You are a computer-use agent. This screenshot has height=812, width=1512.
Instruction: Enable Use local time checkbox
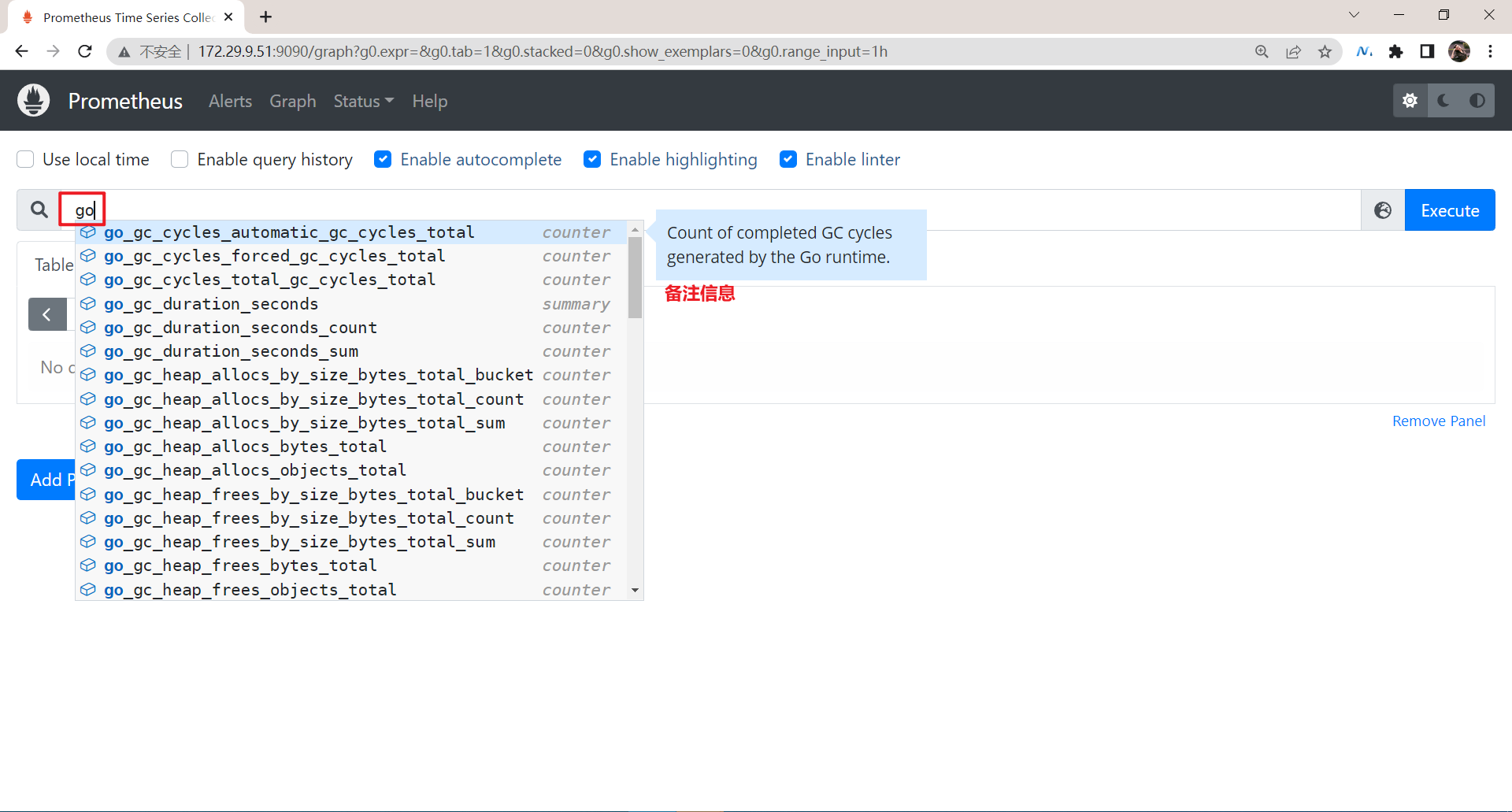click(25, 159)
